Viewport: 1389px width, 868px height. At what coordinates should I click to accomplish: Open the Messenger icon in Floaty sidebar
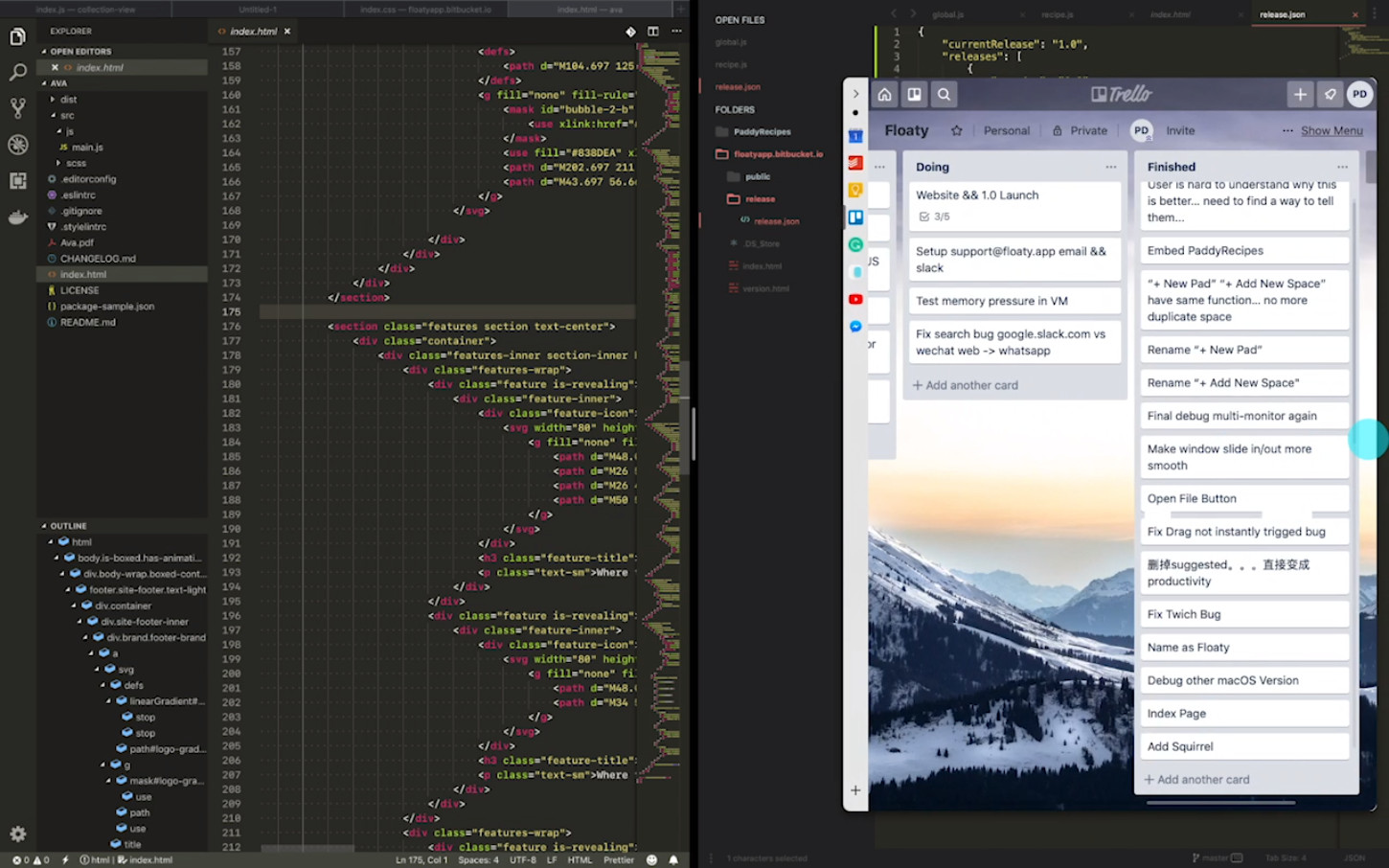(x=855, y=327)
